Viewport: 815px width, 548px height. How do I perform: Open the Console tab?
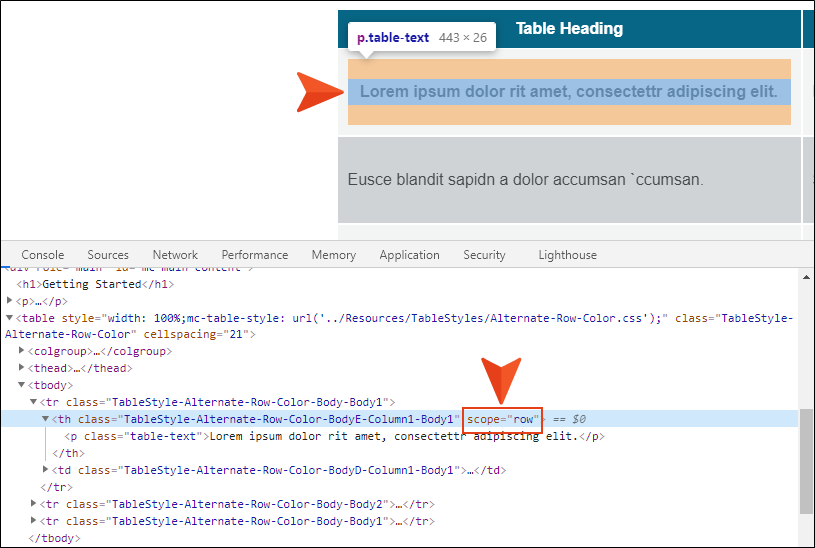point(42,255)
